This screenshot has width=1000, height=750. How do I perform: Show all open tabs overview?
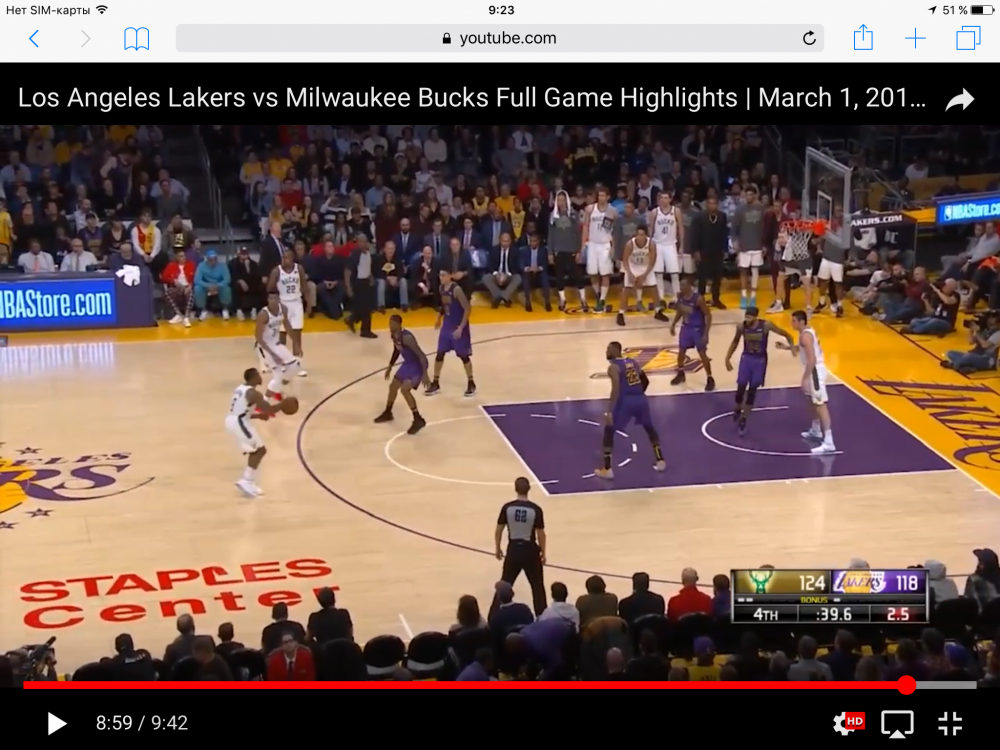[x=968, y=39]
